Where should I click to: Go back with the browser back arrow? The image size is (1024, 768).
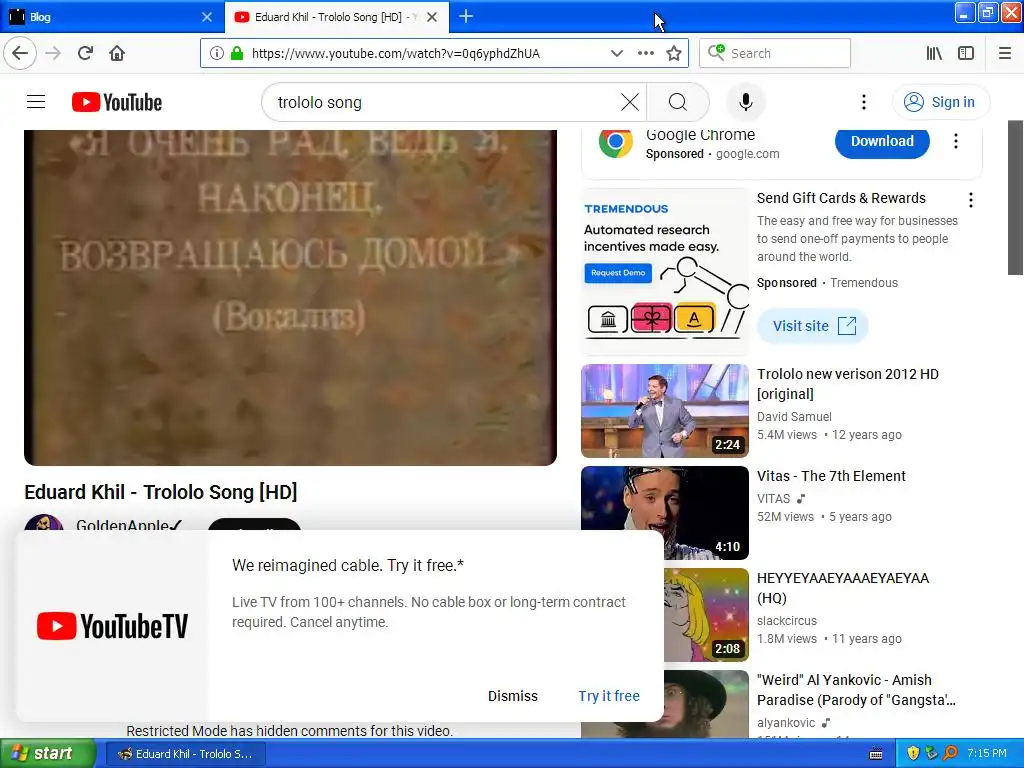20,53
